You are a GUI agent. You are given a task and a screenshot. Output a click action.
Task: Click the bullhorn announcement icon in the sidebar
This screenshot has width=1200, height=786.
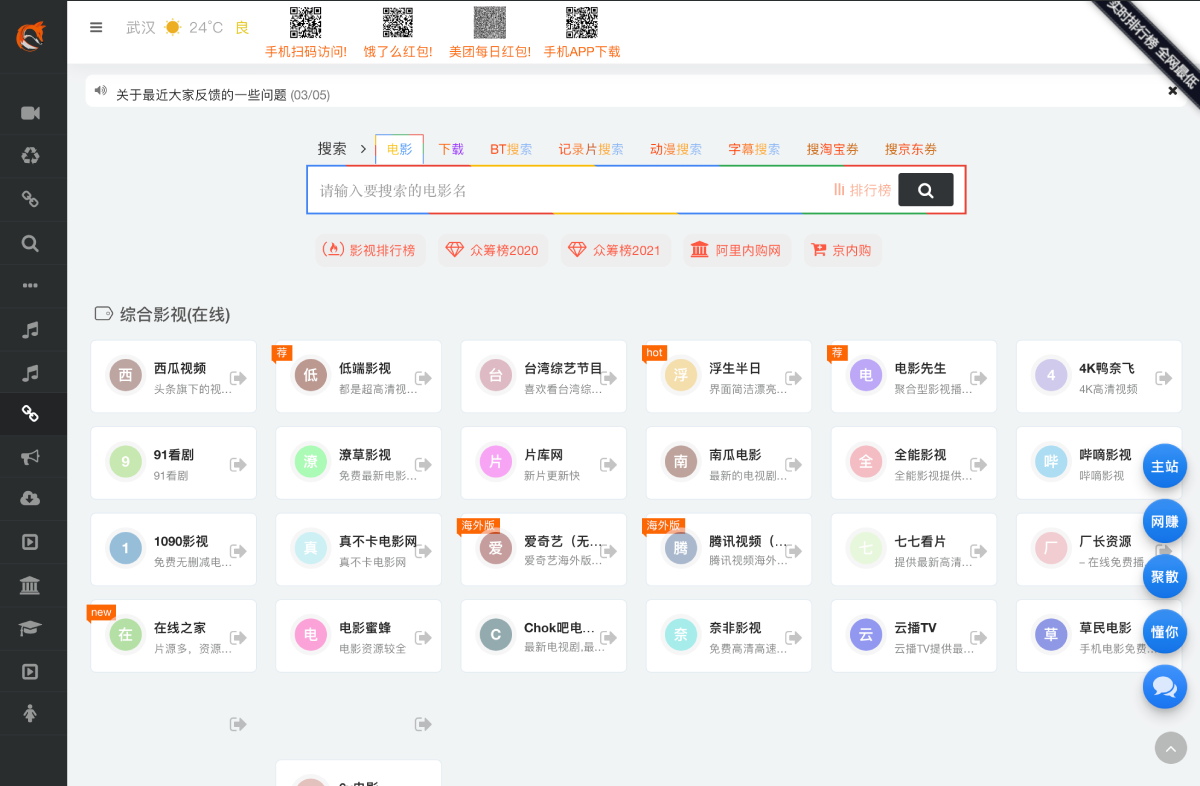pos(30,456)
